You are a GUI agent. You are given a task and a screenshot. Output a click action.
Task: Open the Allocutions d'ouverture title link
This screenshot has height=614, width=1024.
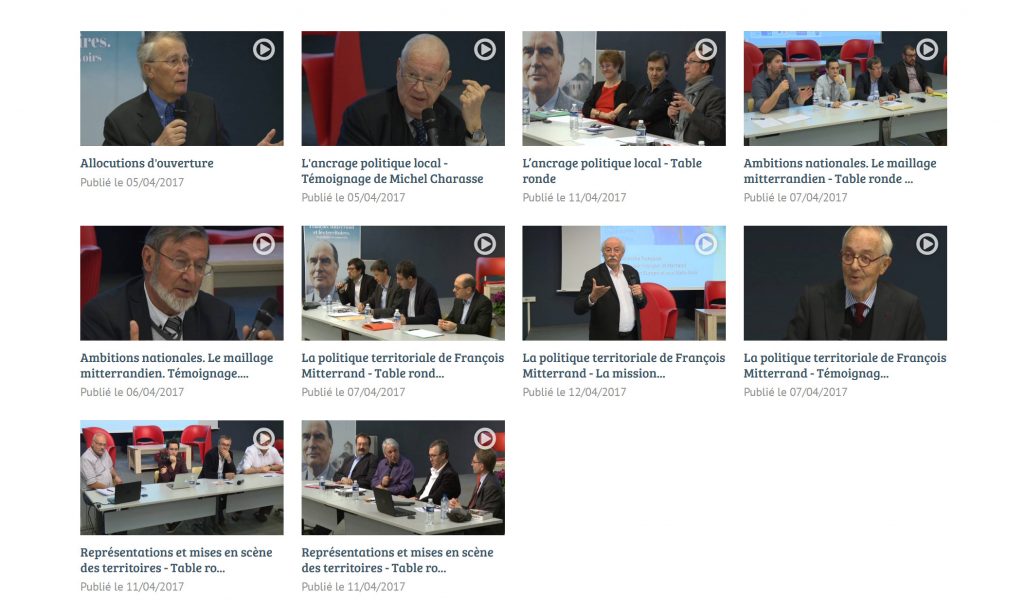(147, 163)
